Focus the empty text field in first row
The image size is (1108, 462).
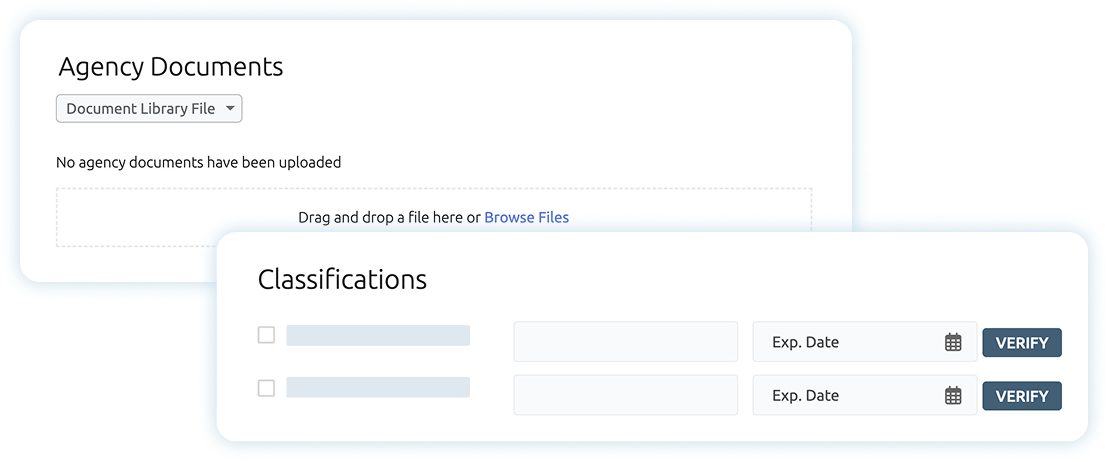625,342
